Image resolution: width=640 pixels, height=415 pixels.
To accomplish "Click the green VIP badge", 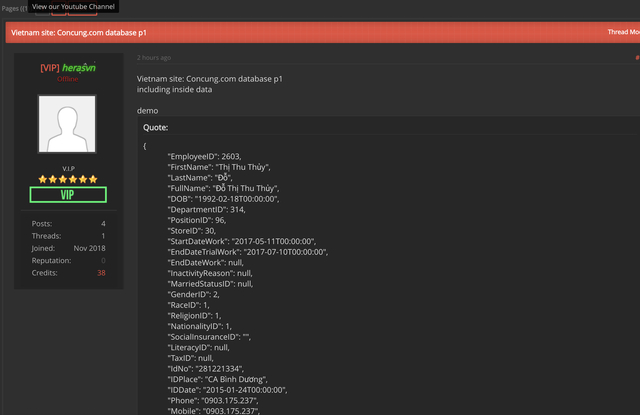I will point(67,195).
